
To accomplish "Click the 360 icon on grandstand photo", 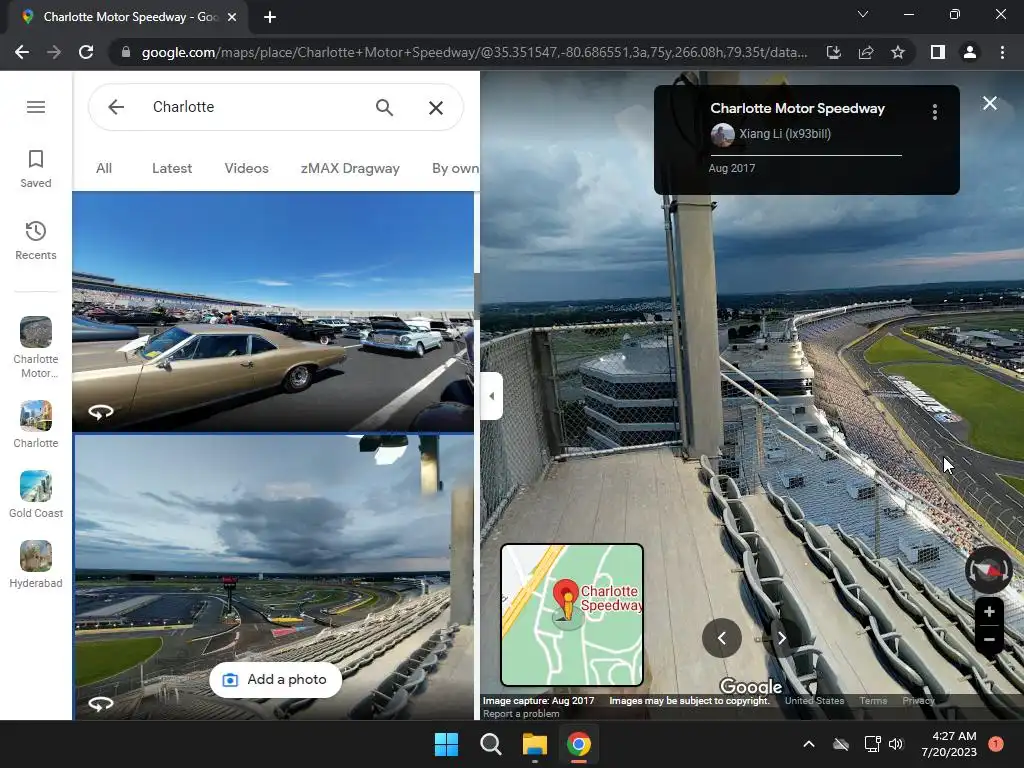I will point(101,703).
